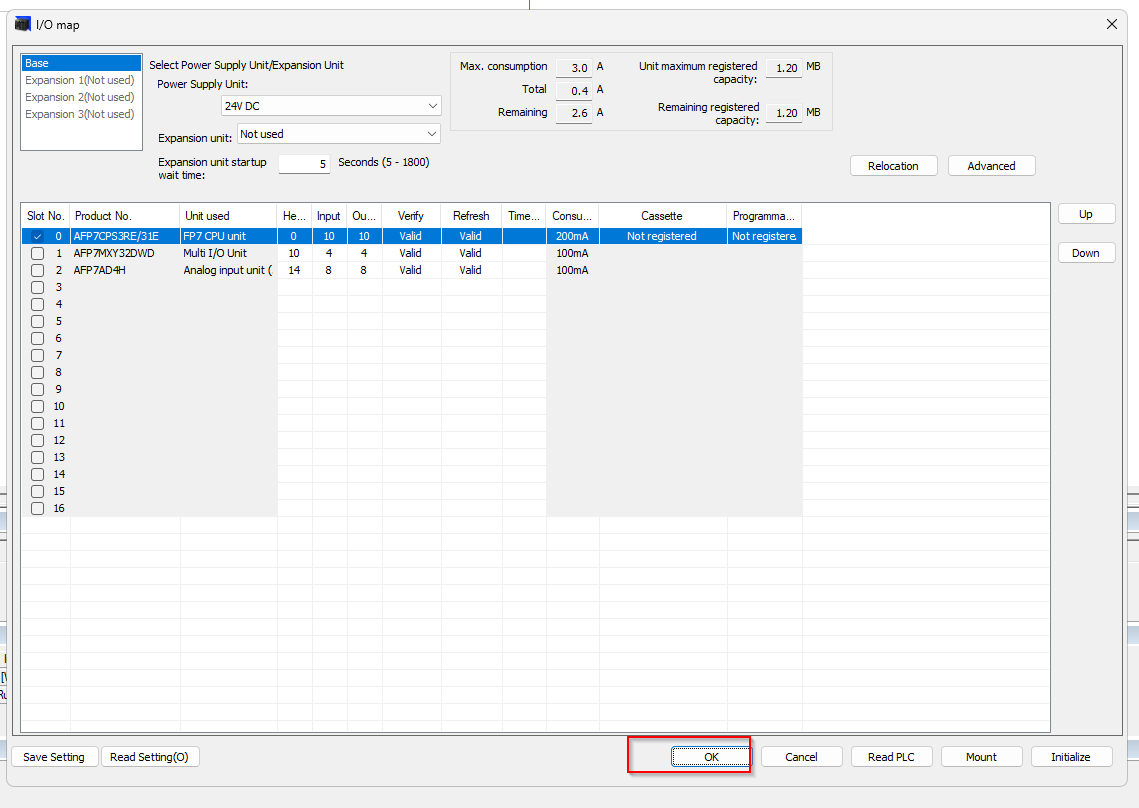
Task: Confirm with the OK button
Action: [x=711, y=756]
